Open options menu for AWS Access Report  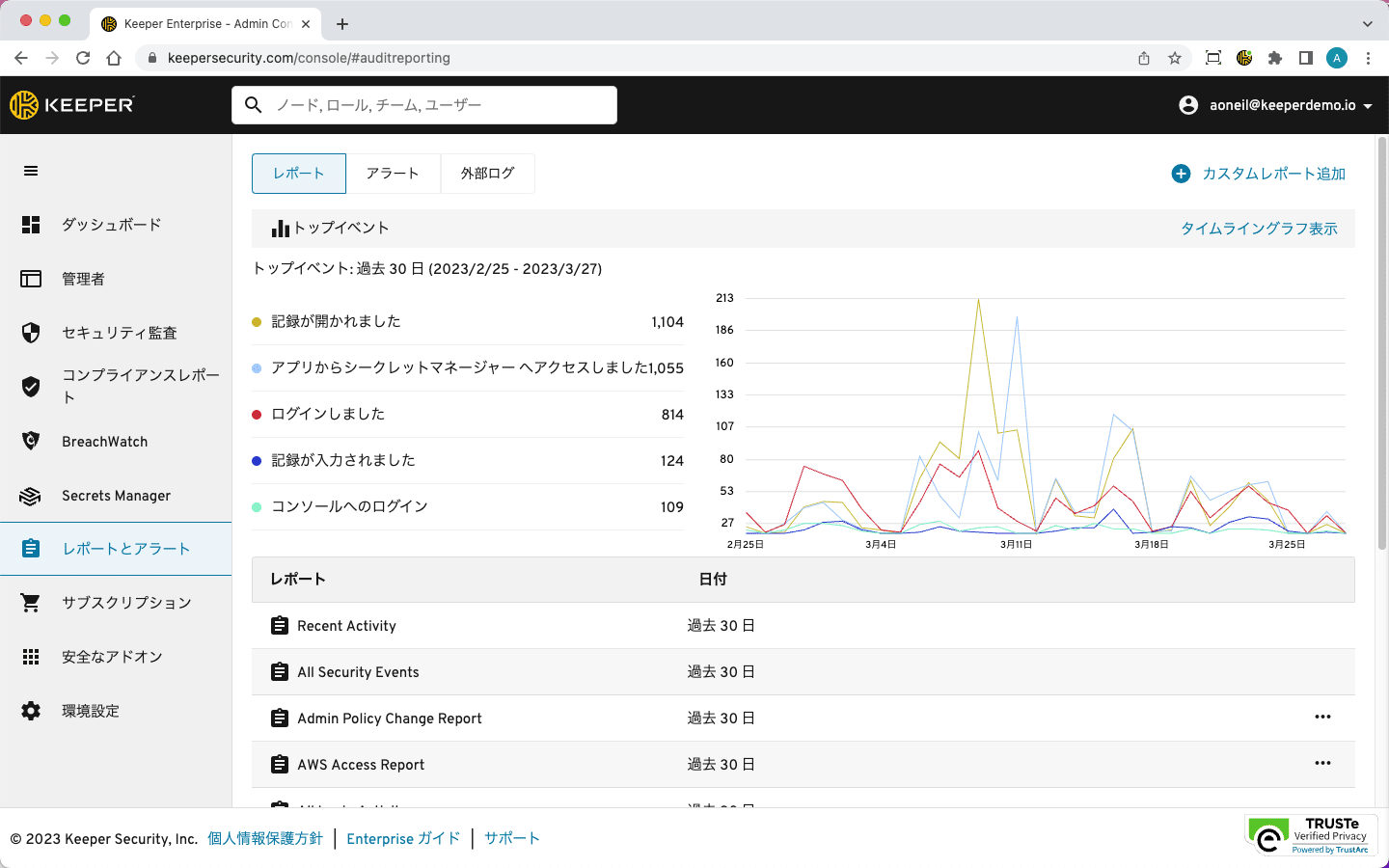[x=1322, y=763]
